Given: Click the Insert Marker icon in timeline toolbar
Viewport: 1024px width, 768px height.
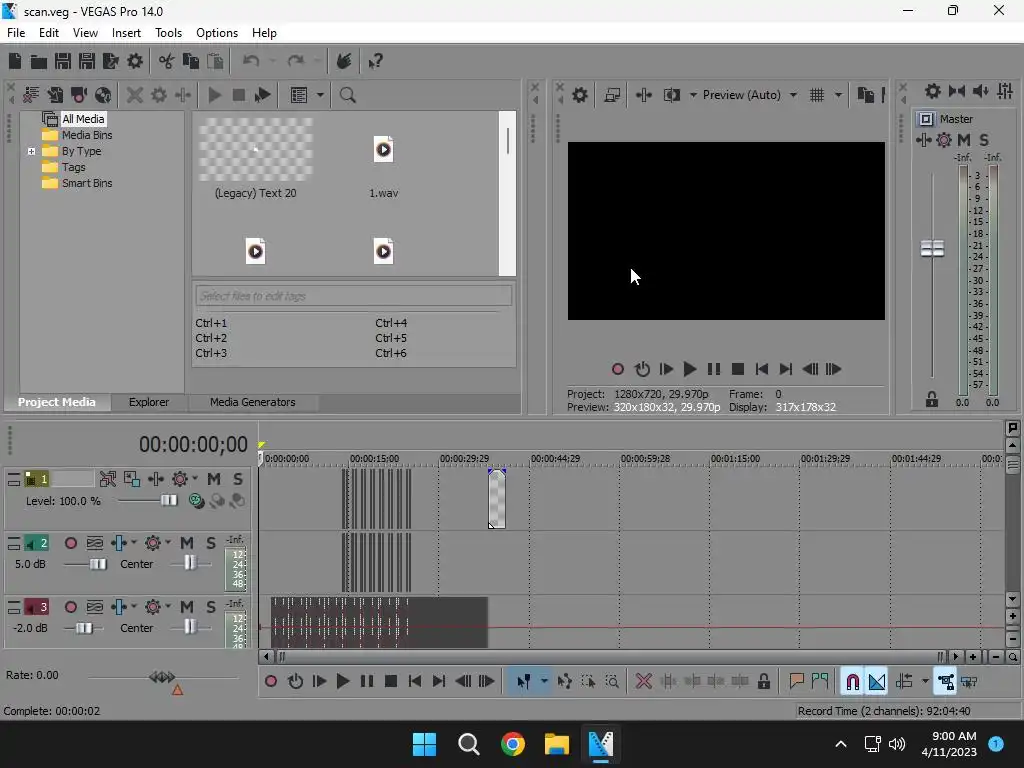Looking at the screenshot, I should (x=796, y=682).
